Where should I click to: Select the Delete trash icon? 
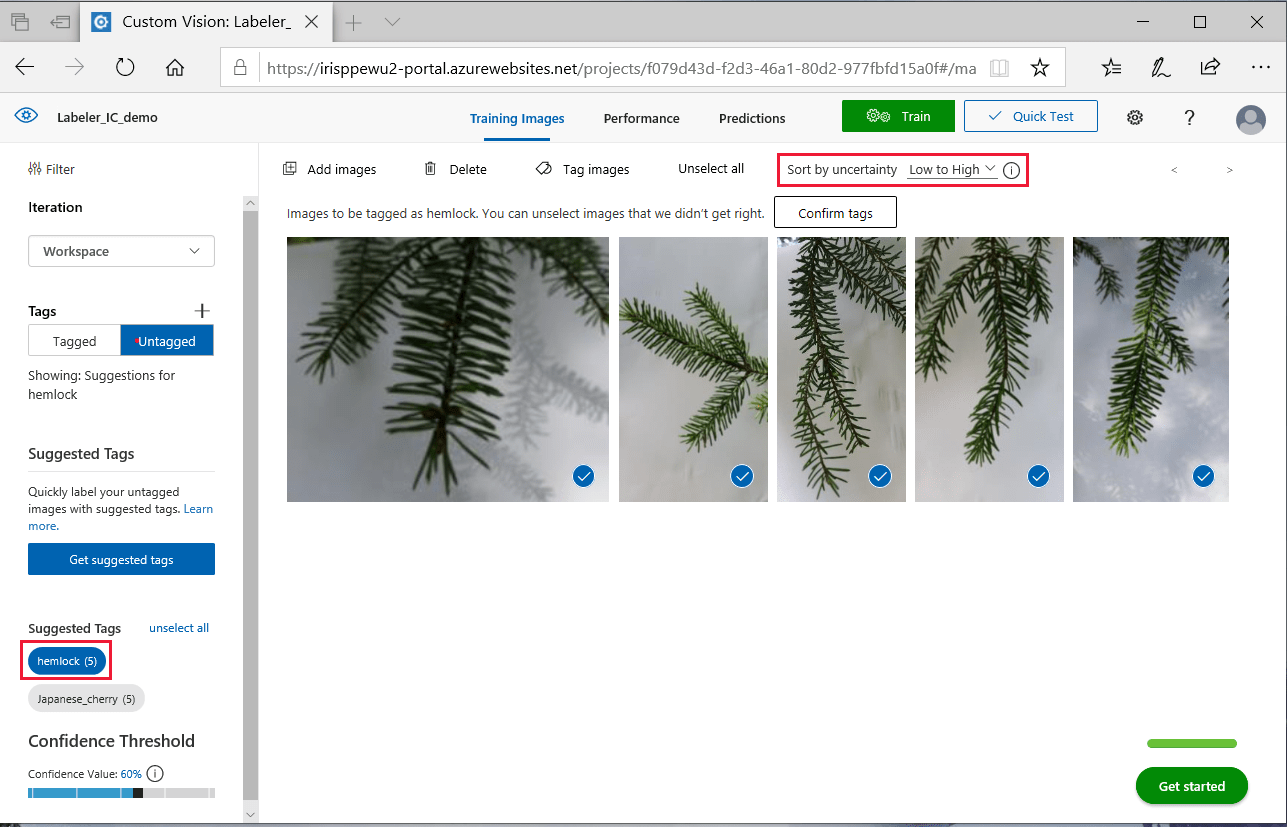tap(430, 168)
